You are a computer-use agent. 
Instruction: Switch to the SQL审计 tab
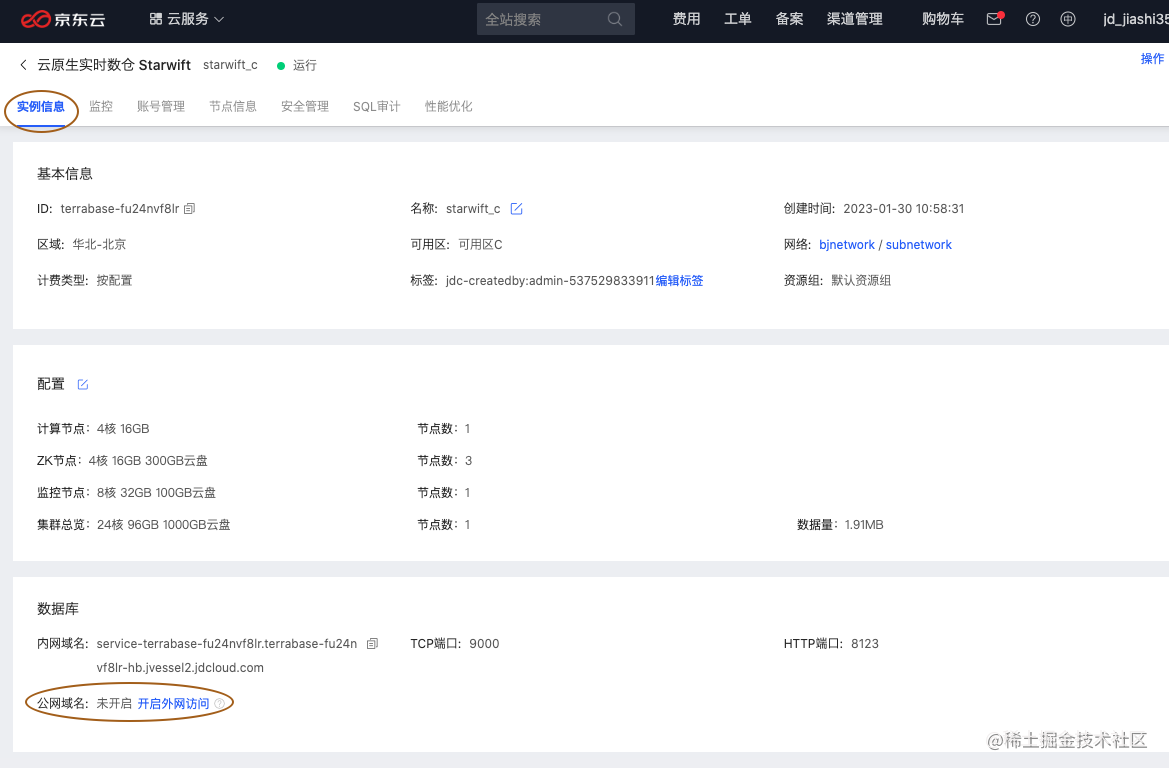pyautogui.click(x=376, y=107)
